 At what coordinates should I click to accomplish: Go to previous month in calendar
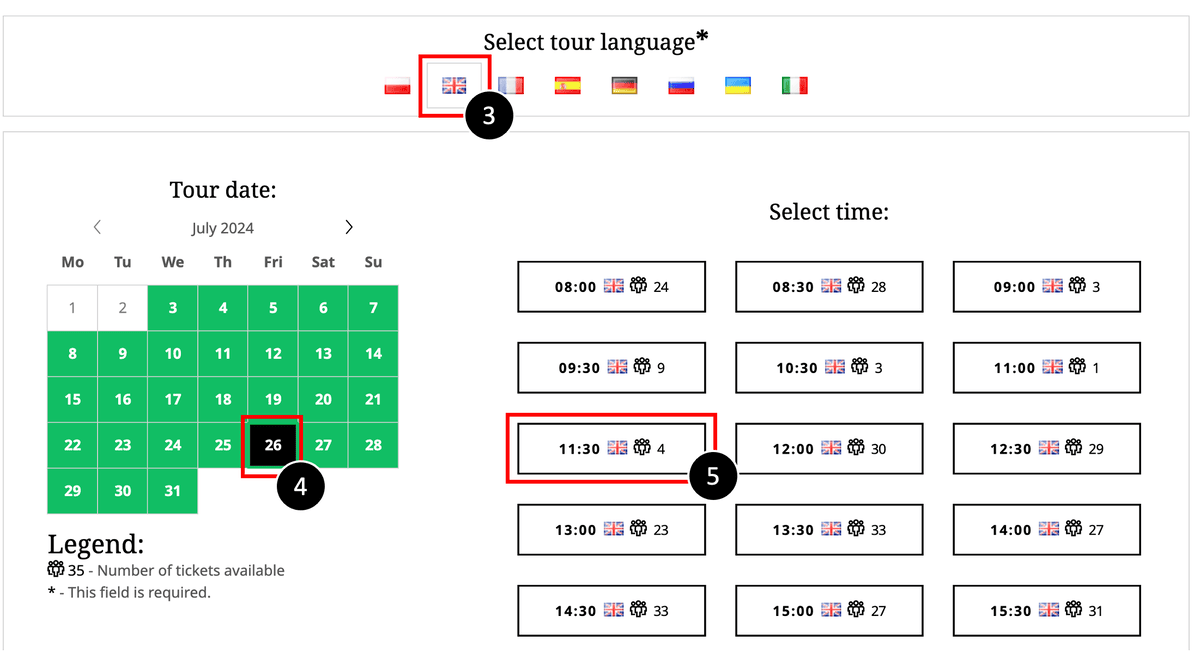tap(97, 227)
